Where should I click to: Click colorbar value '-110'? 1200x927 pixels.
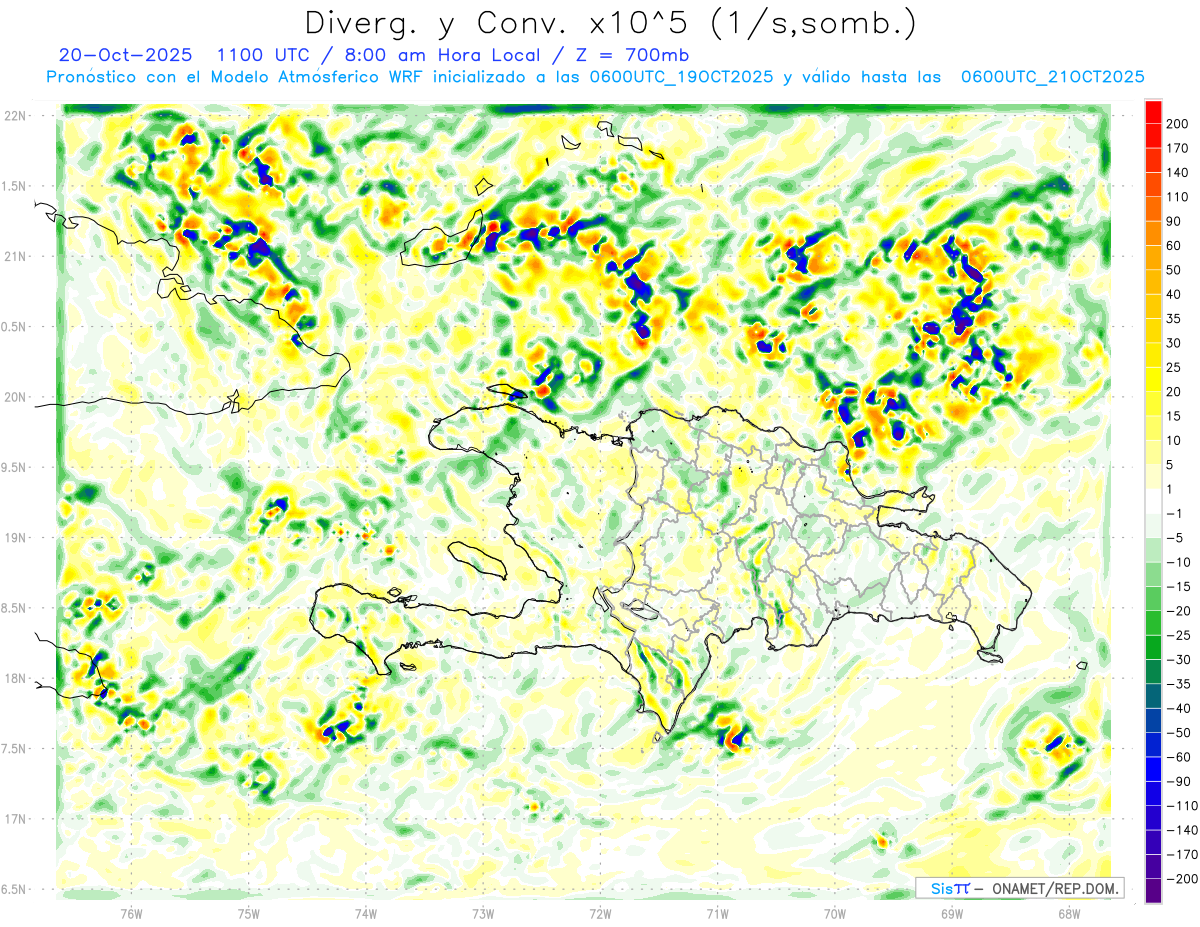pyautogui.click(x=1183, y=806)
